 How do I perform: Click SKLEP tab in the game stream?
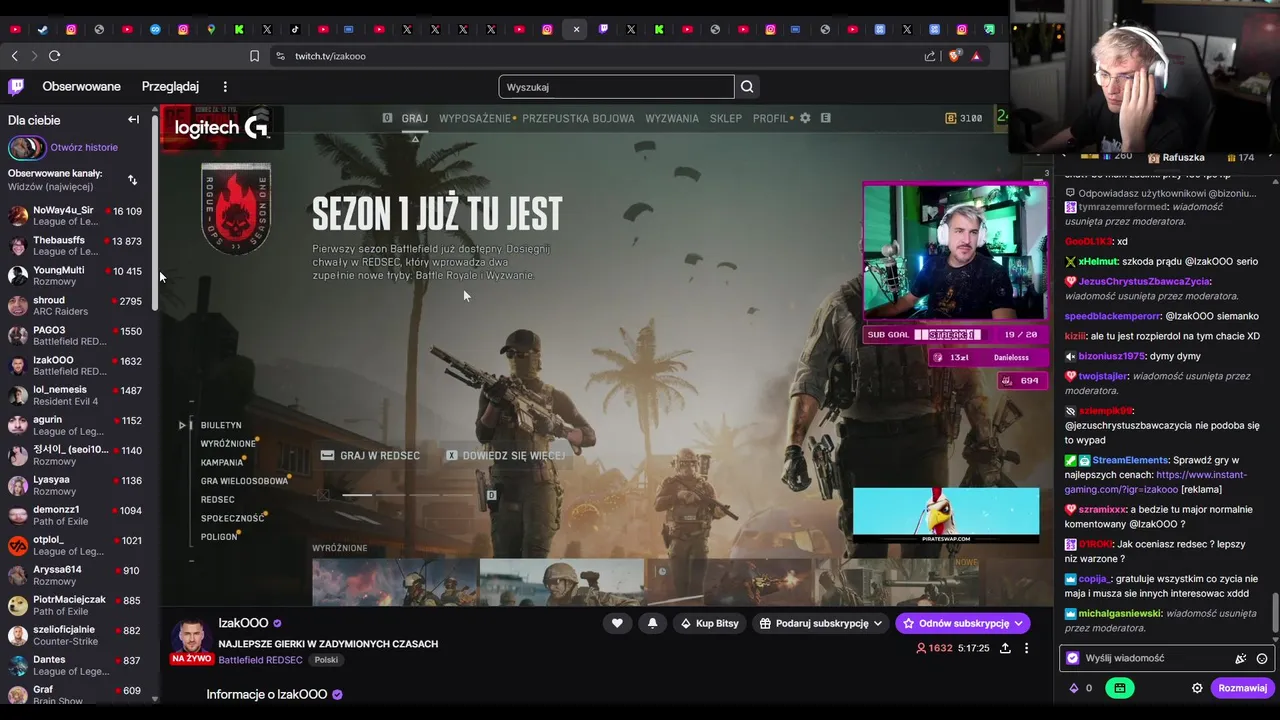click(726, 118)
